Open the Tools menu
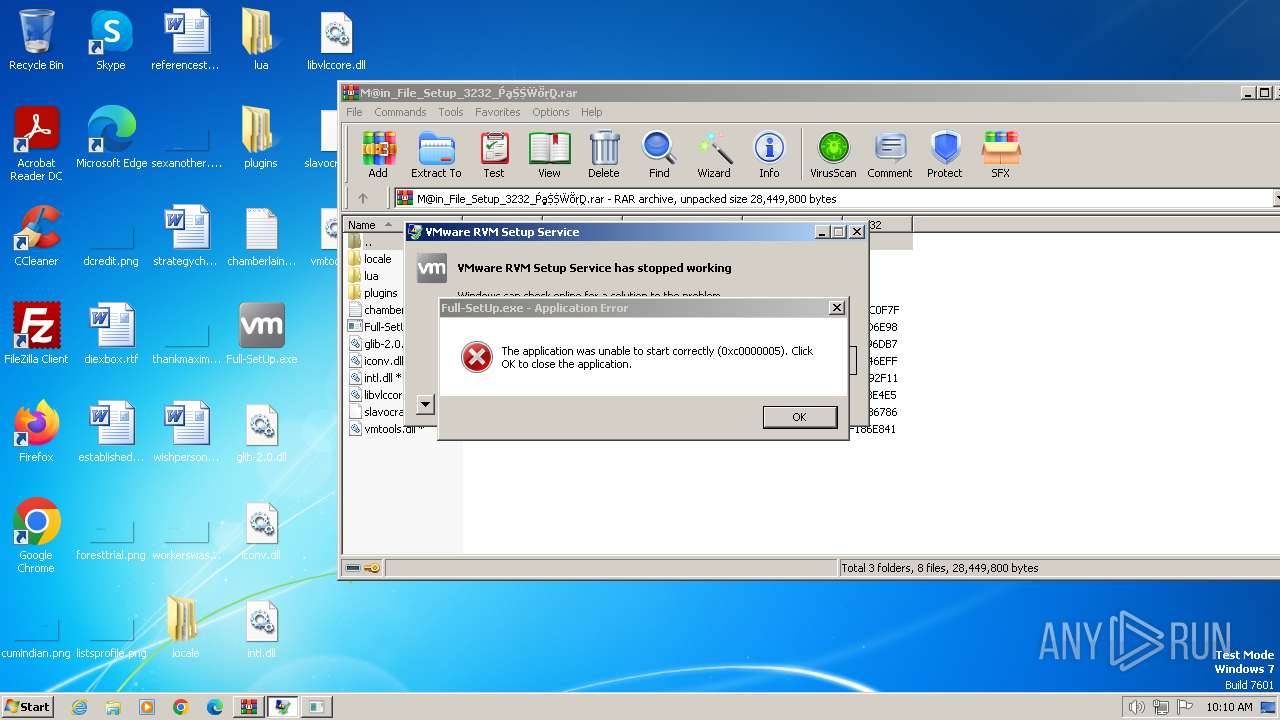The image size is (1280, 720). (451, 112)
